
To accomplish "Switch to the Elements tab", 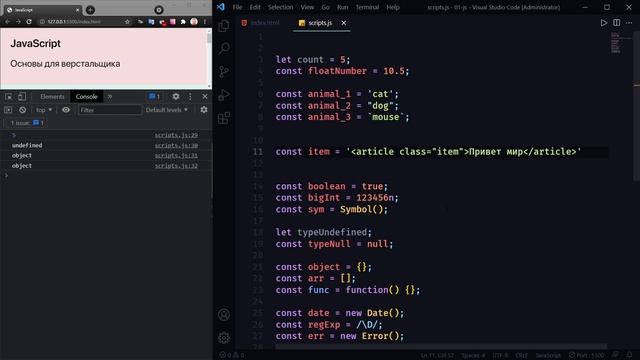I will (x=52, y=96).
